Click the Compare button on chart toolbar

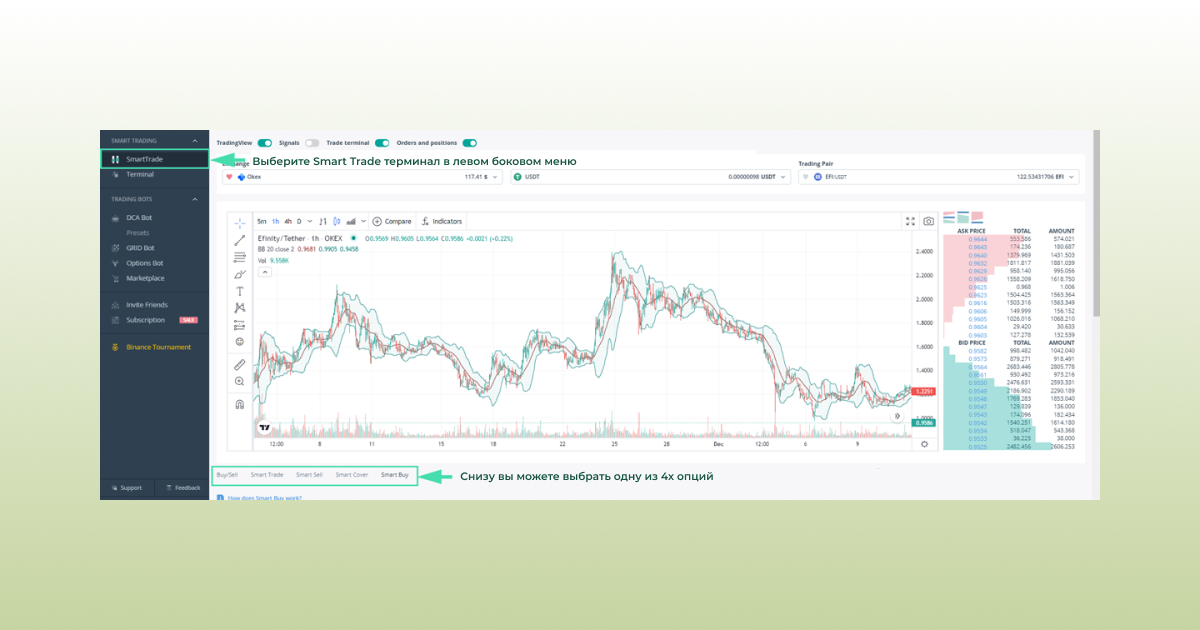(392, 221)
